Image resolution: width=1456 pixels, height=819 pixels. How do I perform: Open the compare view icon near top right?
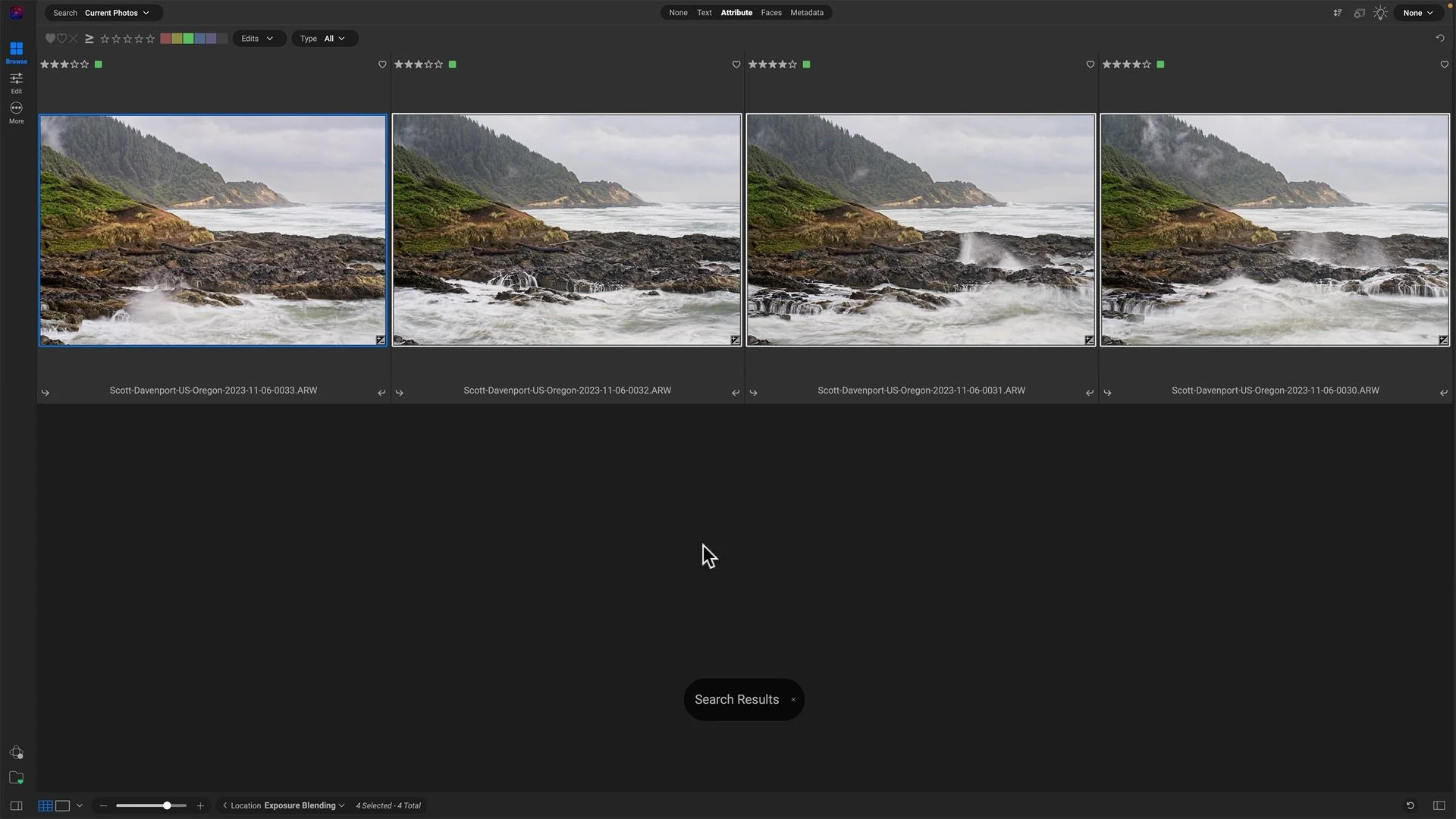tap(1360, 13)
